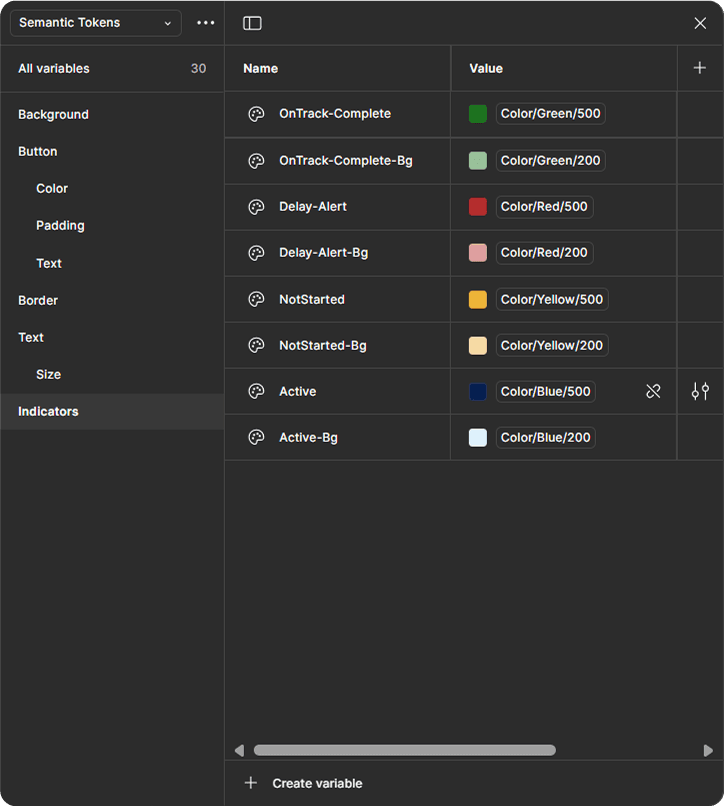Click the Color/Green/500 alias chip

pos(551,114)
